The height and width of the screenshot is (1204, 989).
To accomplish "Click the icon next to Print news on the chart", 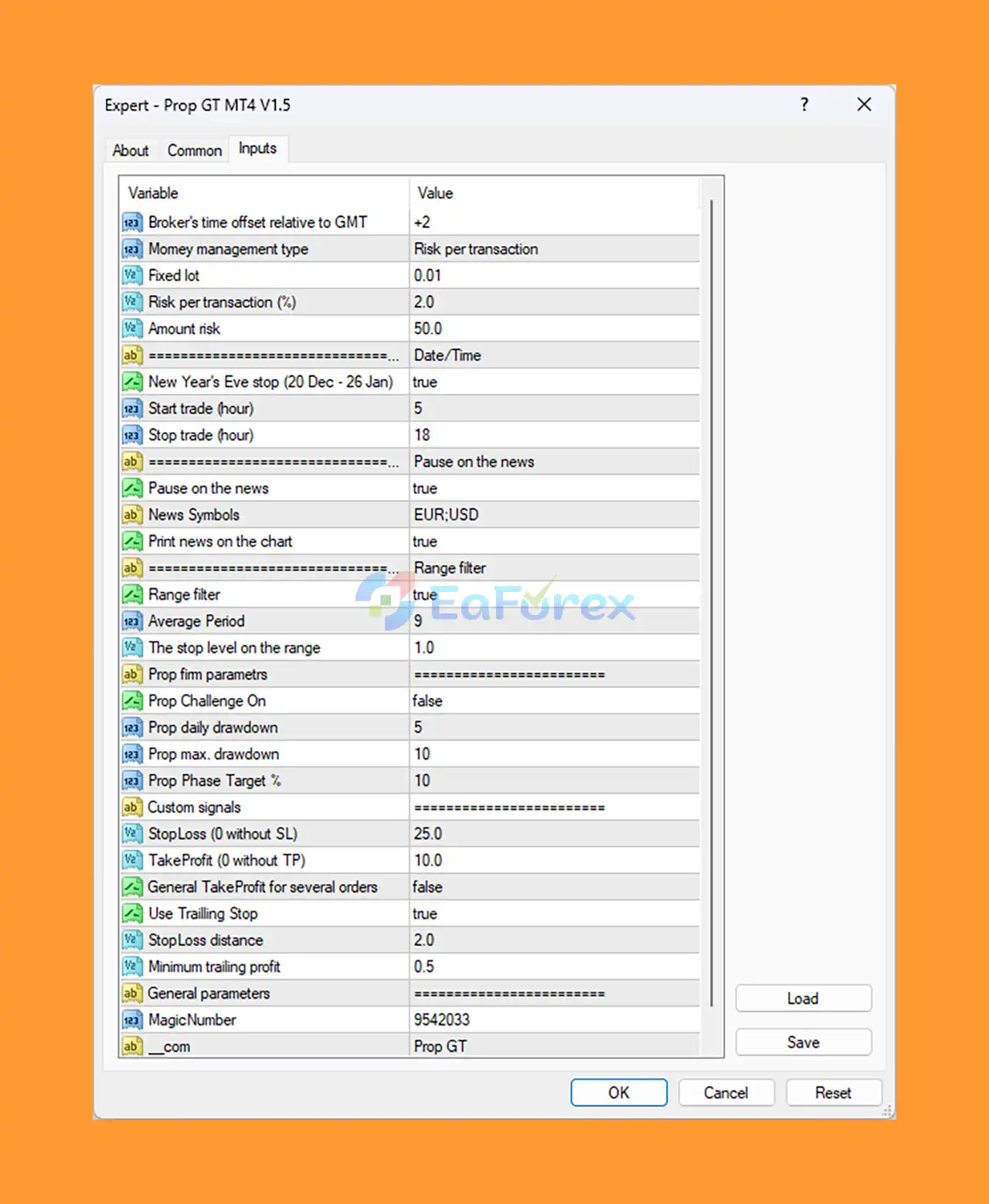I will click(132, 542).
